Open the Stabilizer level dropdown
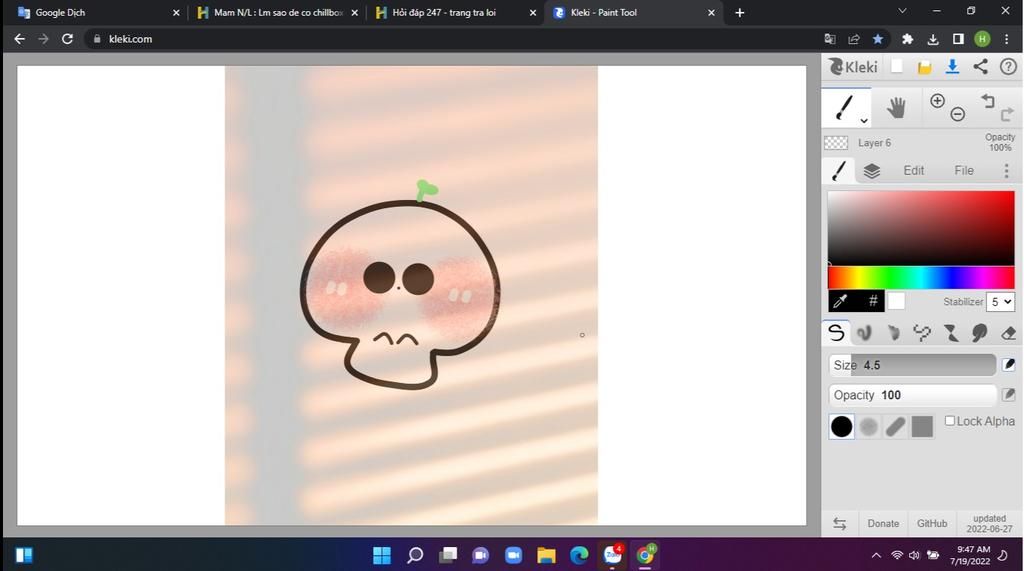1024x571 pixels. tap(1000, 302)
